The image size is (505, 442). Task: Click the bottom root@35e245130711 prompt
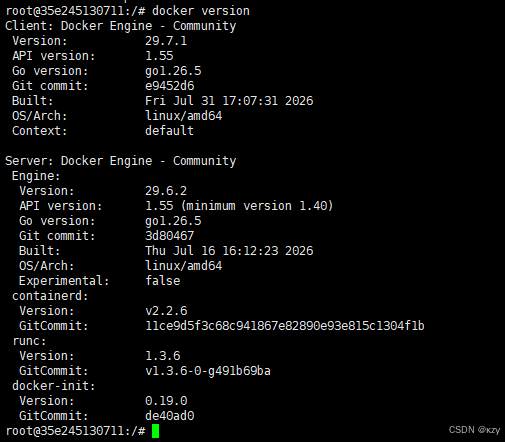pyautogui.click(x=76, y=431)
